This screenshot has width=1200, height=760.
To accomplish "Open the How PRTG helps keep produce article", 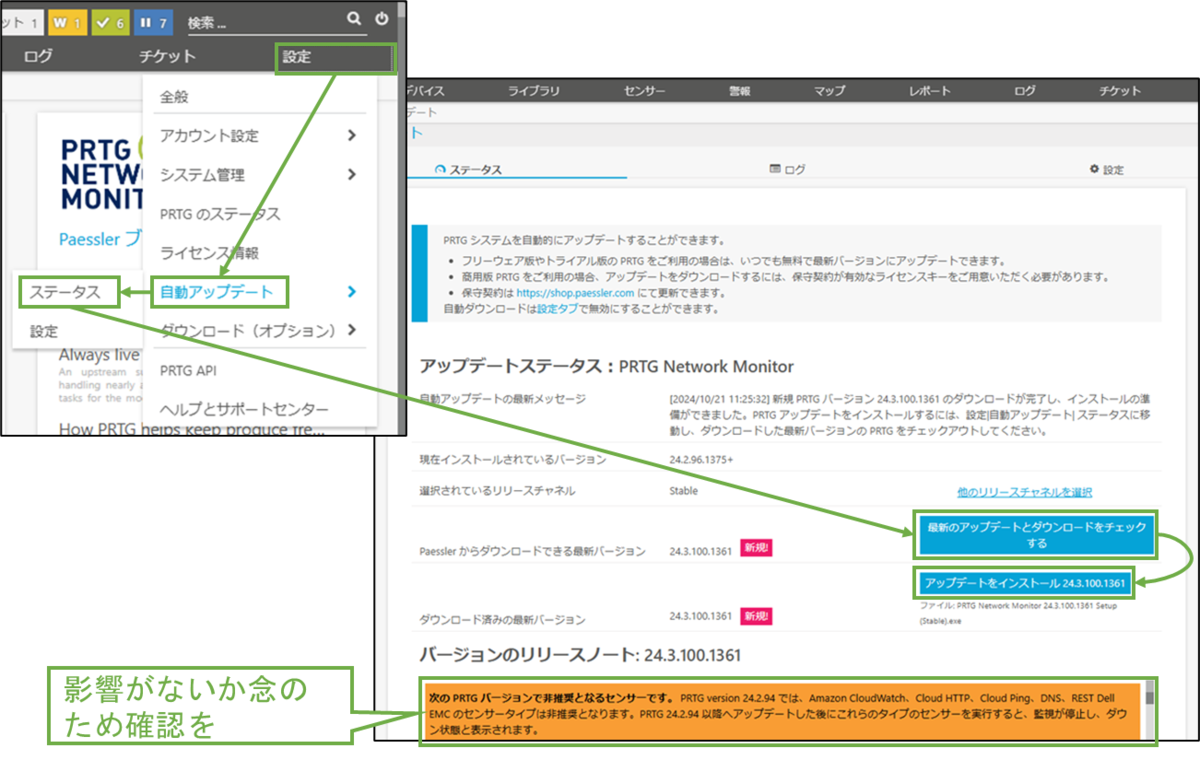I will pos(192,429).
